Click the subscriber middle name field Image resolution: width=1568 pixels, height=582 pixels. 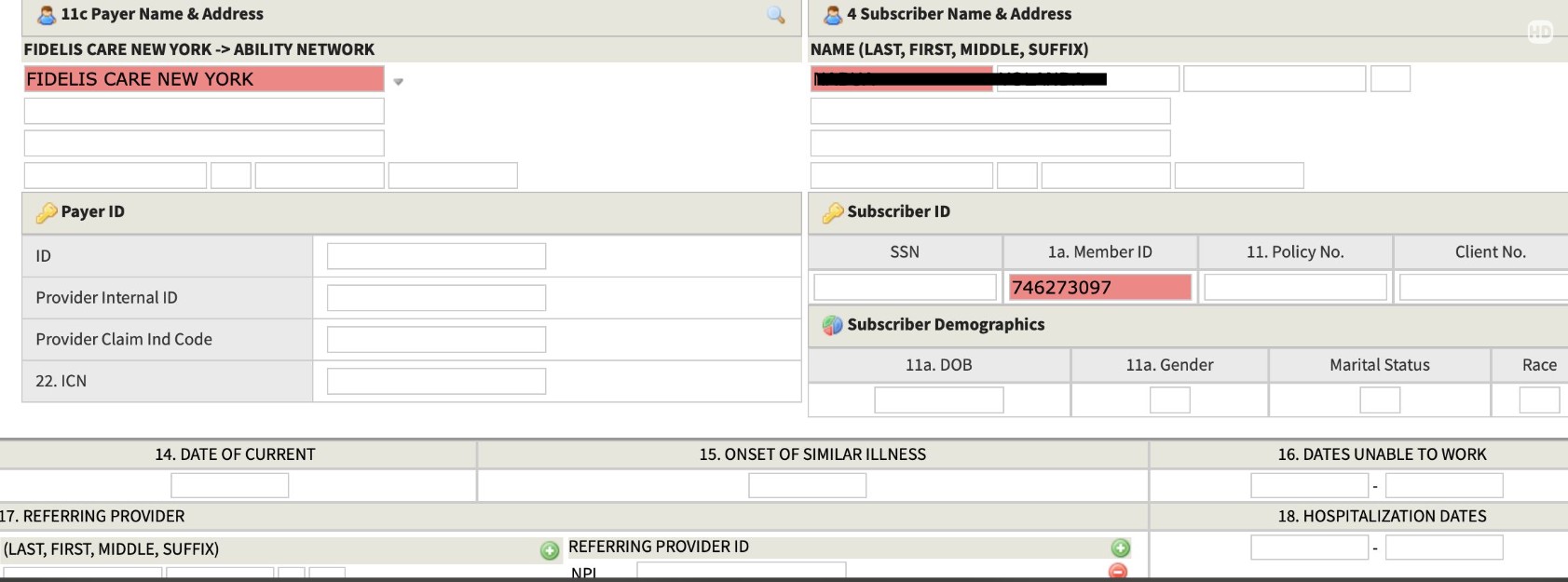pos(1275,79)
